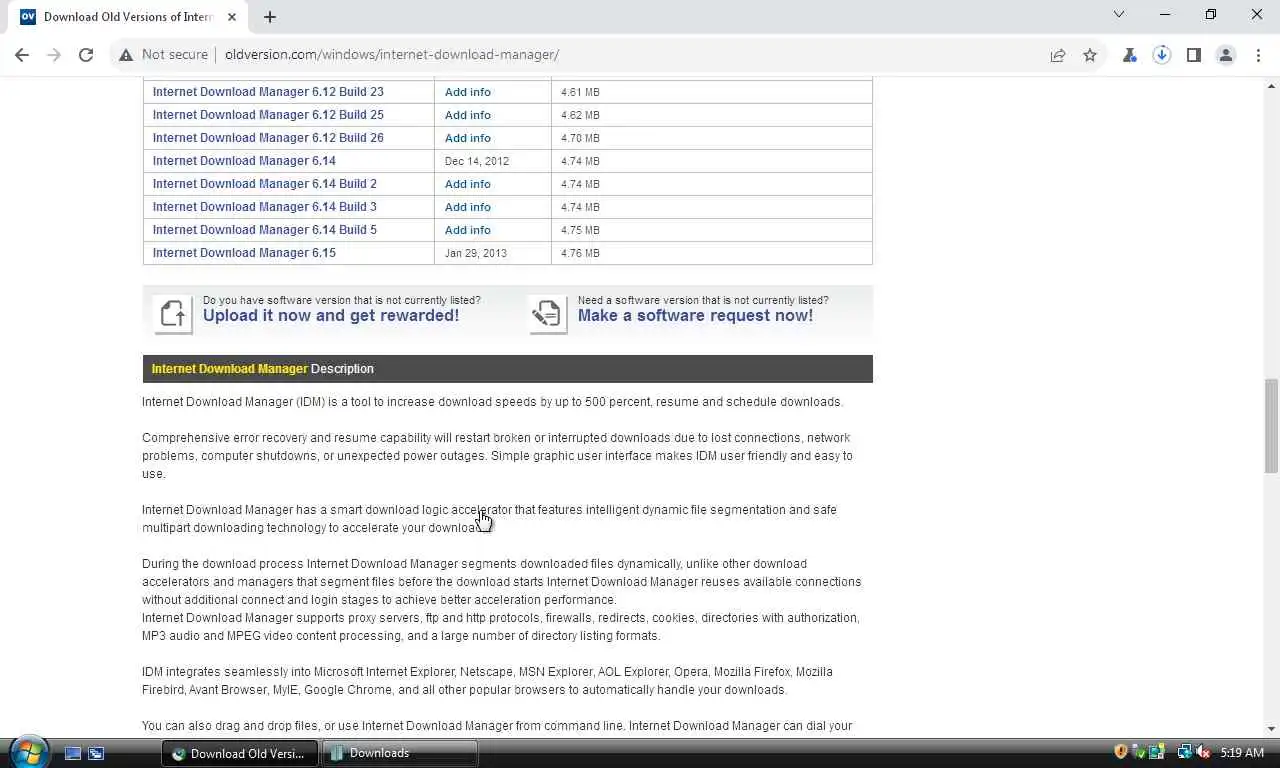Switch to Downloads taskbar window

click(399, 753)
